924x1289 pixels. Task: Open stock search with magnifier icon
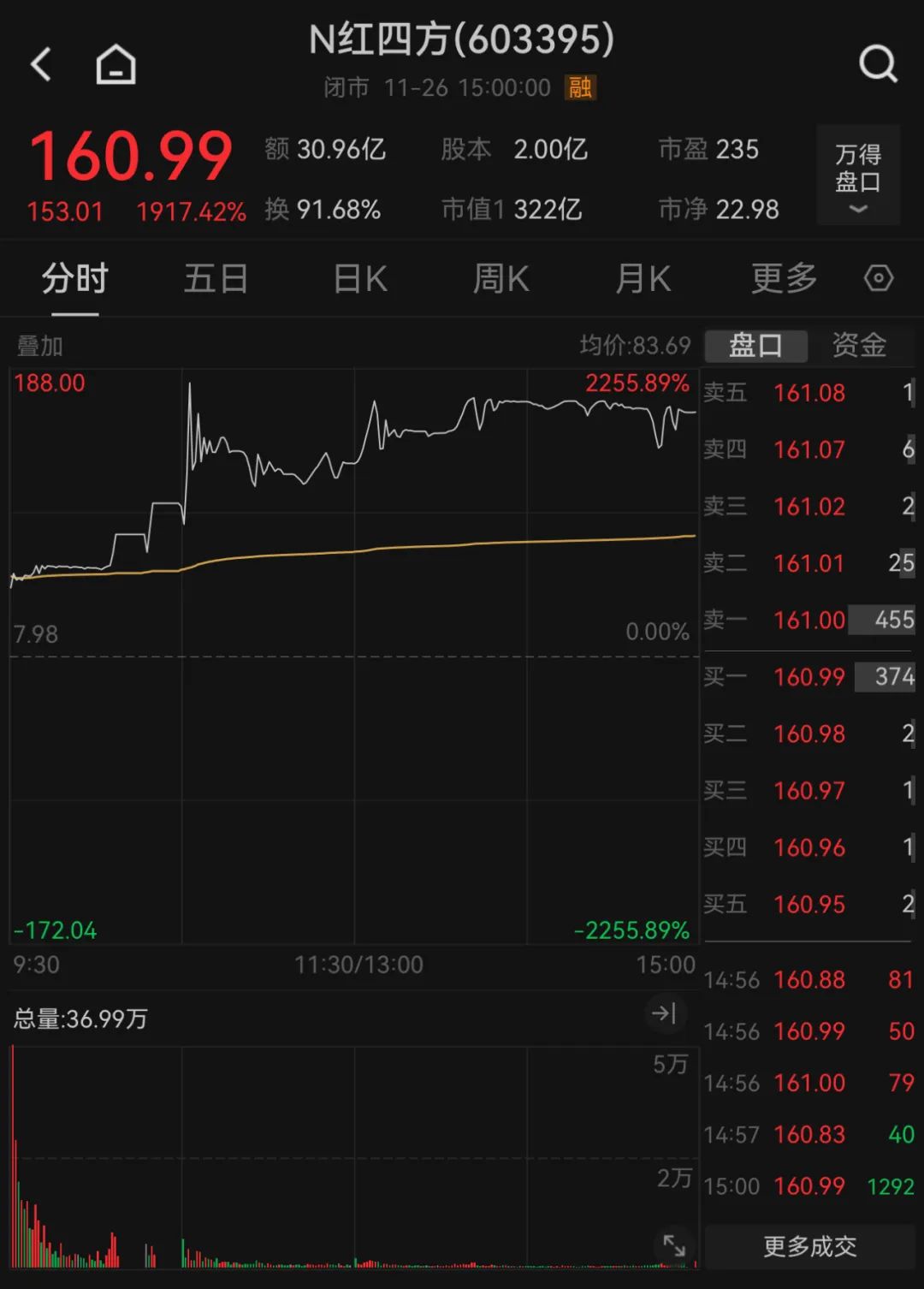878,63
